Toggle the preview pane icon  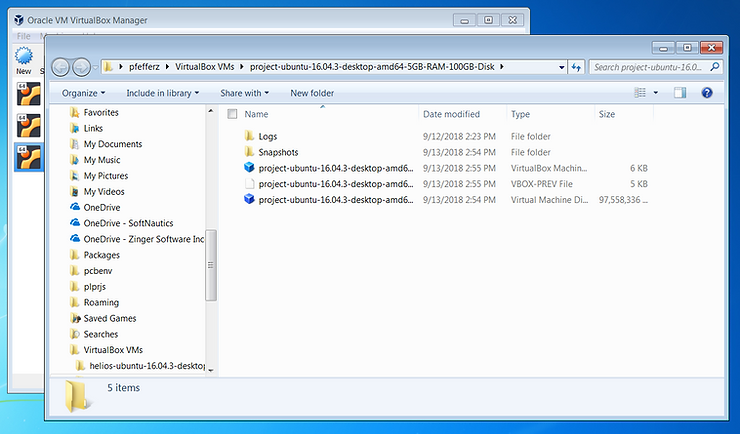click(x=680, y=92)
